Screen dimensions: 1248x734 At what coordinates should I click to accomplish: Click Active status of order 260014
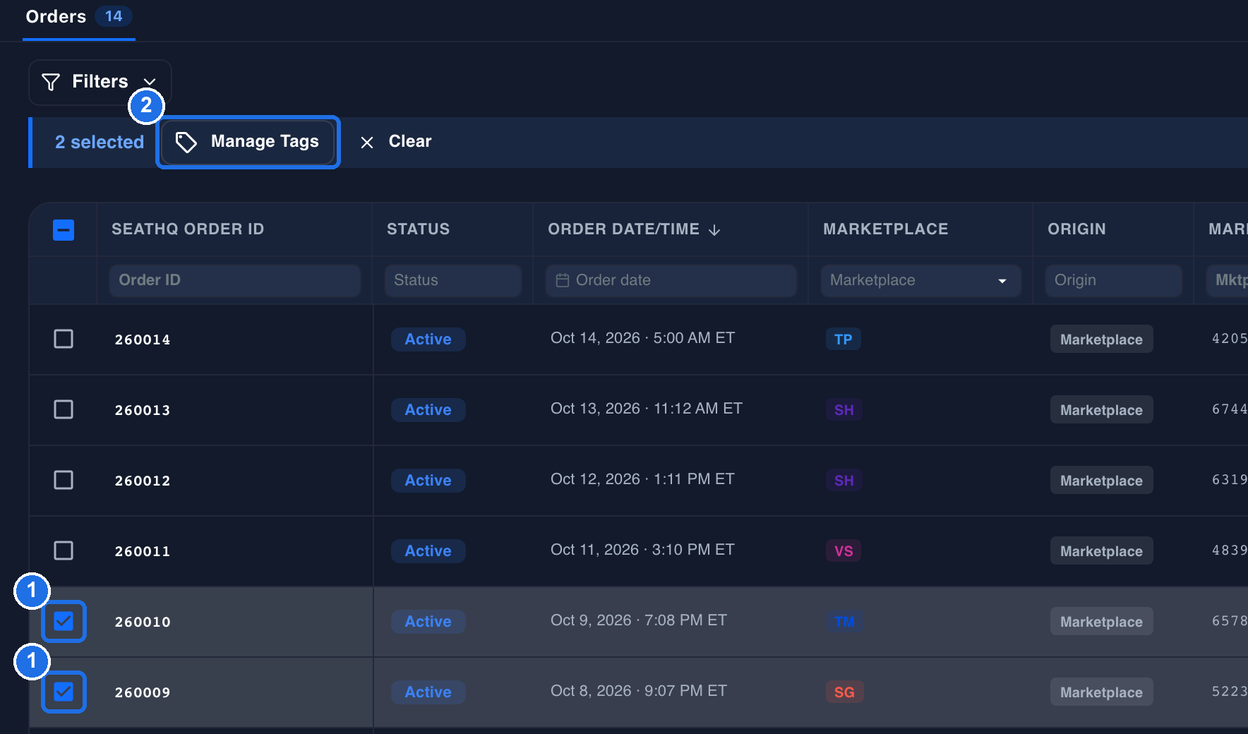point(428,339)
